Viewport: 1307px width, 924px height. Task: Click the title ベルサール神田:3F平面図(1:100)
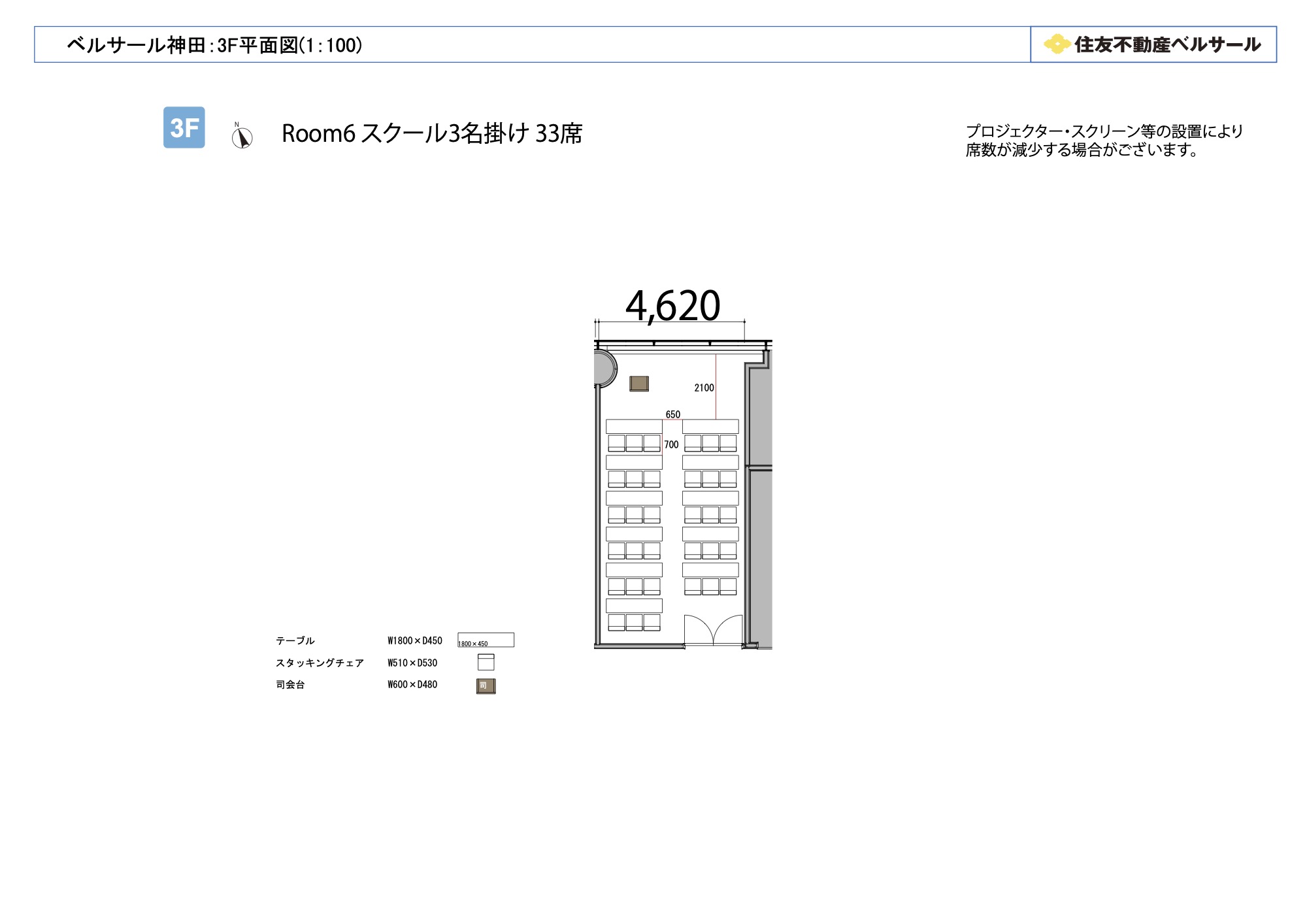click(214, 45)
